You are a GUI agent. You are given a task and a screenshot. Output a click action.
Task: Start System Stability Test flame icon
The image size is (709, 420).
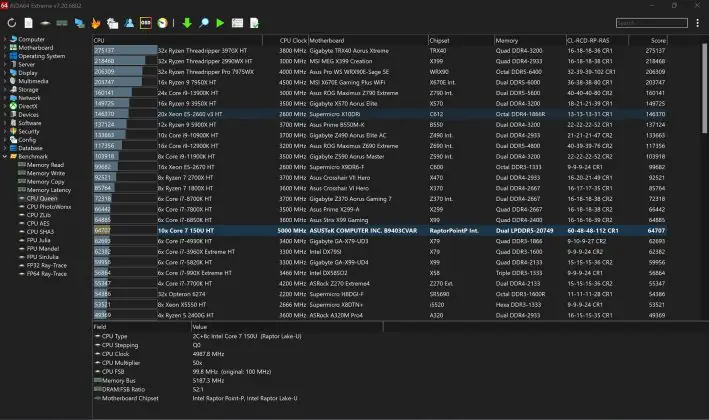pyautogui.click(x=95, y=23)
